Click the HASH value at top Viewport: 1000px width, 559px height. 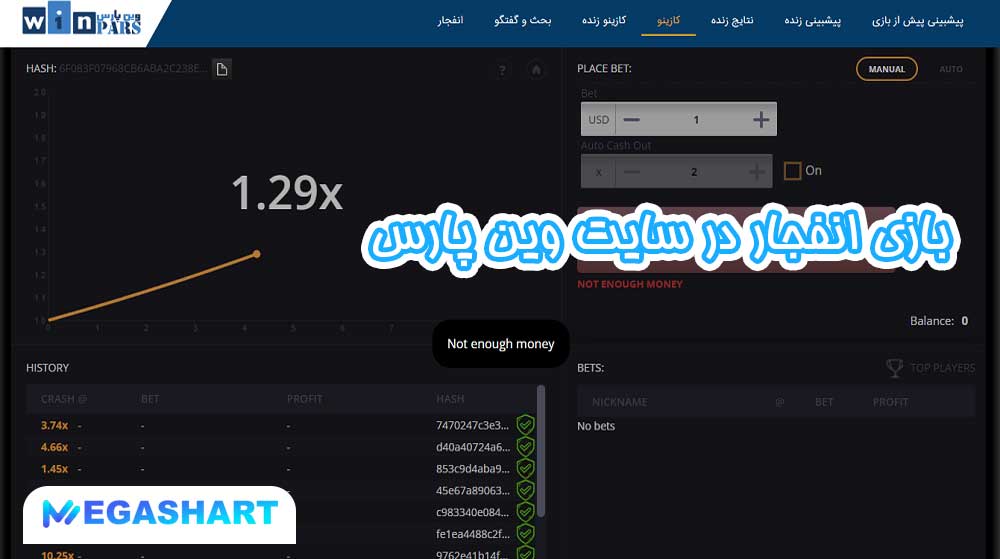pyautogui.click(x=133, y=68)
